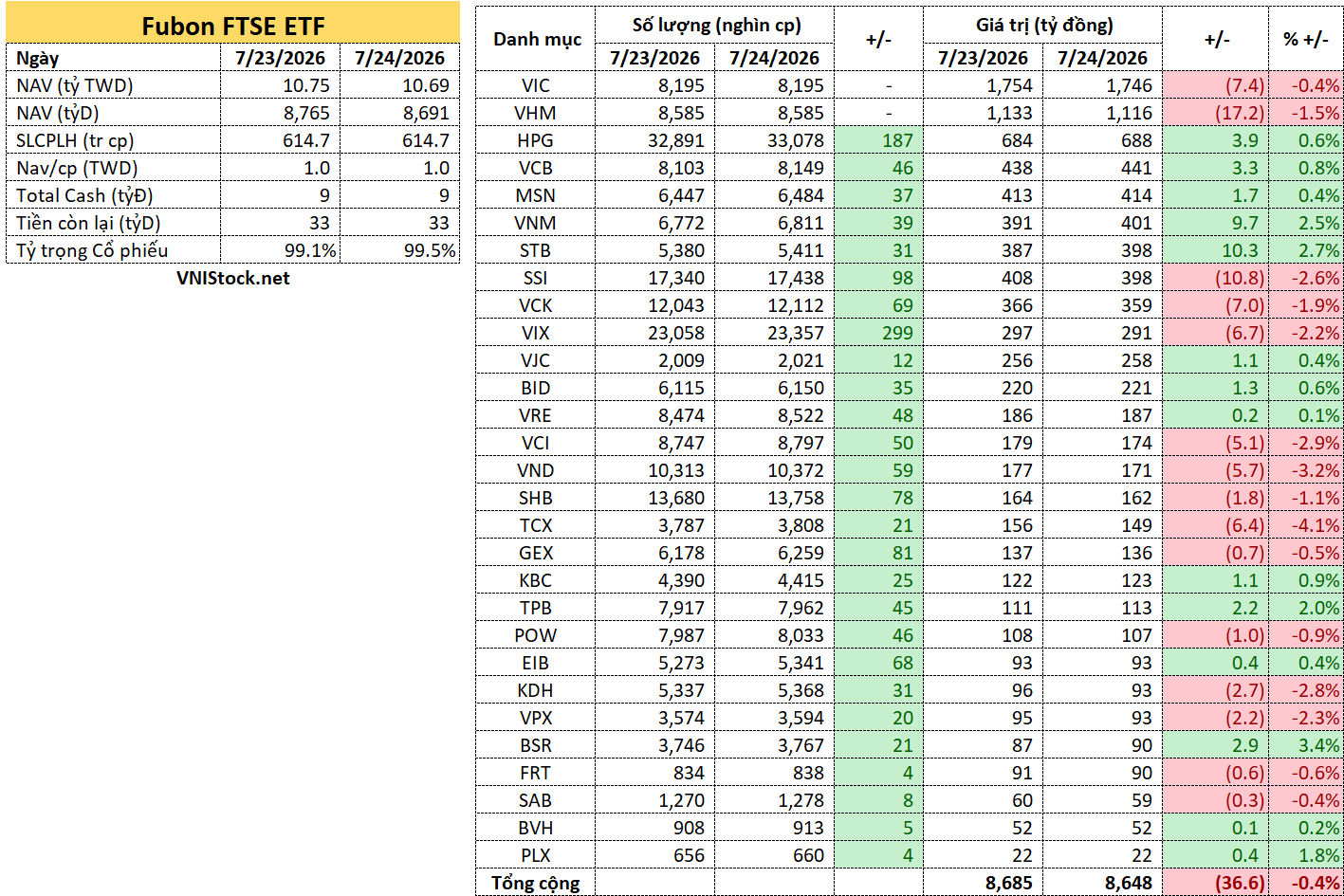The width and height of the screenshot is (1344, 896).
Task: Select the Giá trị (tỷ đồng) header
Action: (1043, 25)
